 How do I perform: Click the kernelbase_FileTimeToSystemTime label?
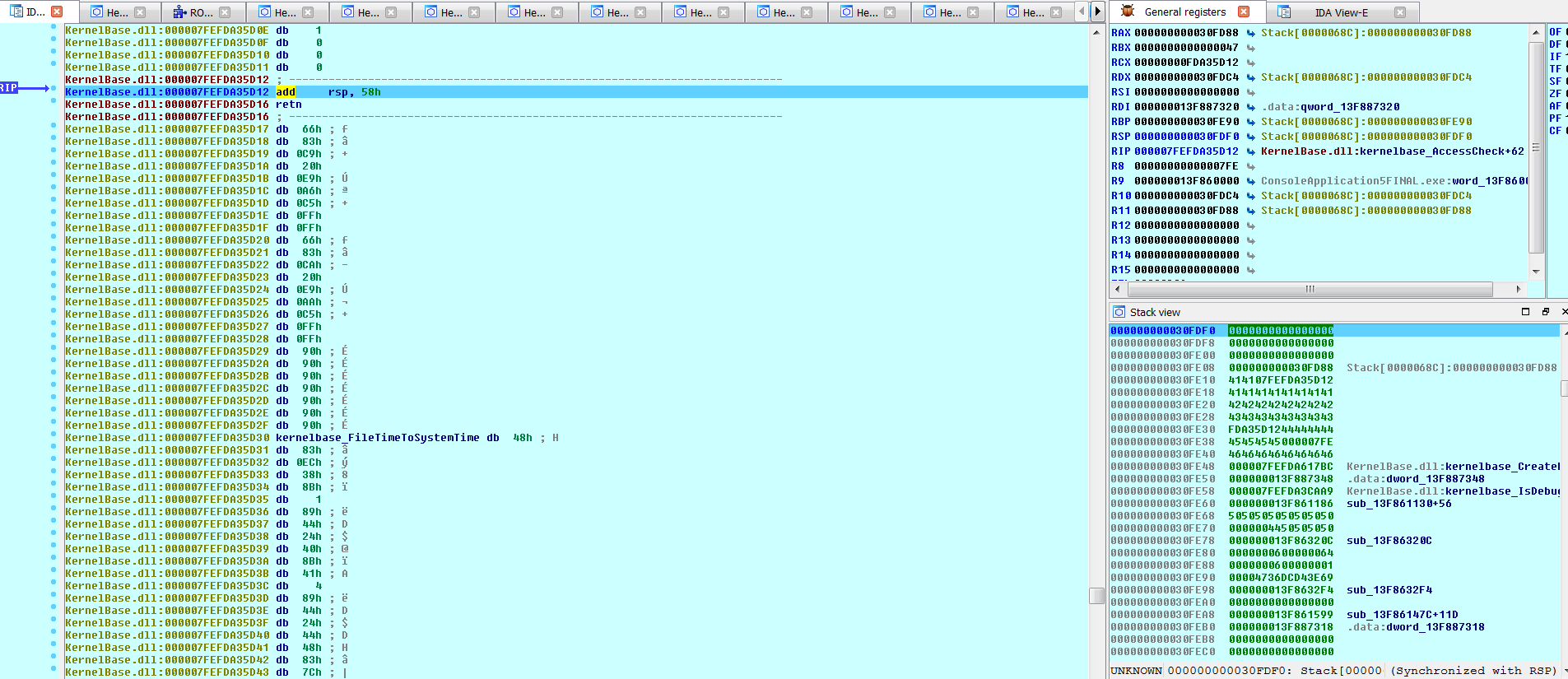(x=377, y=438)
